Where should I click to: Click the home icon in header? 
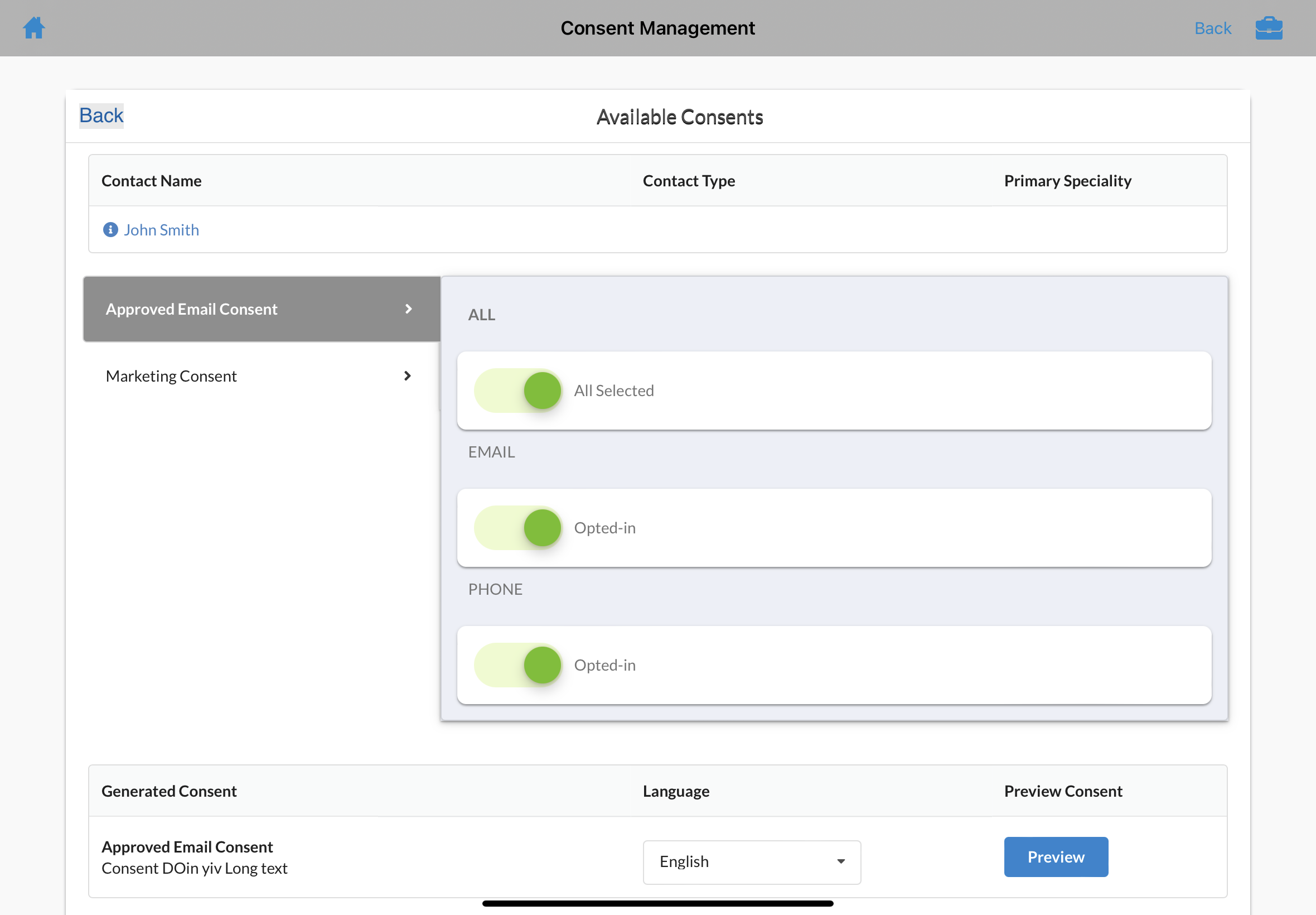coord(34,27)
